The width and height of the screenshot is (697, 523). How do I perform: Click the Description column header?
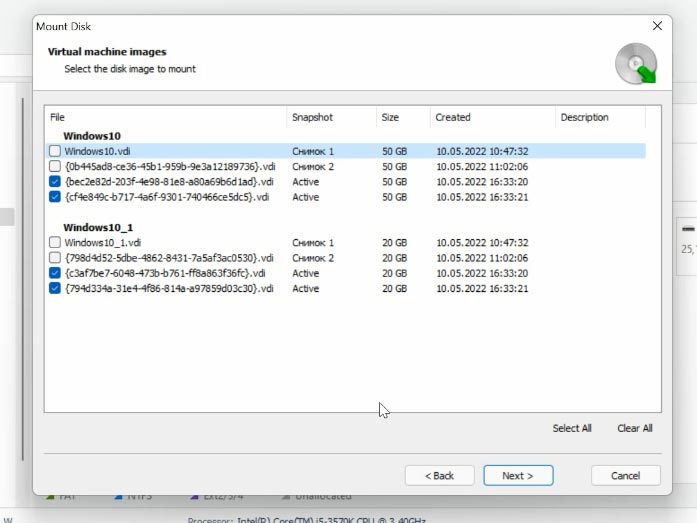[600, 117]
